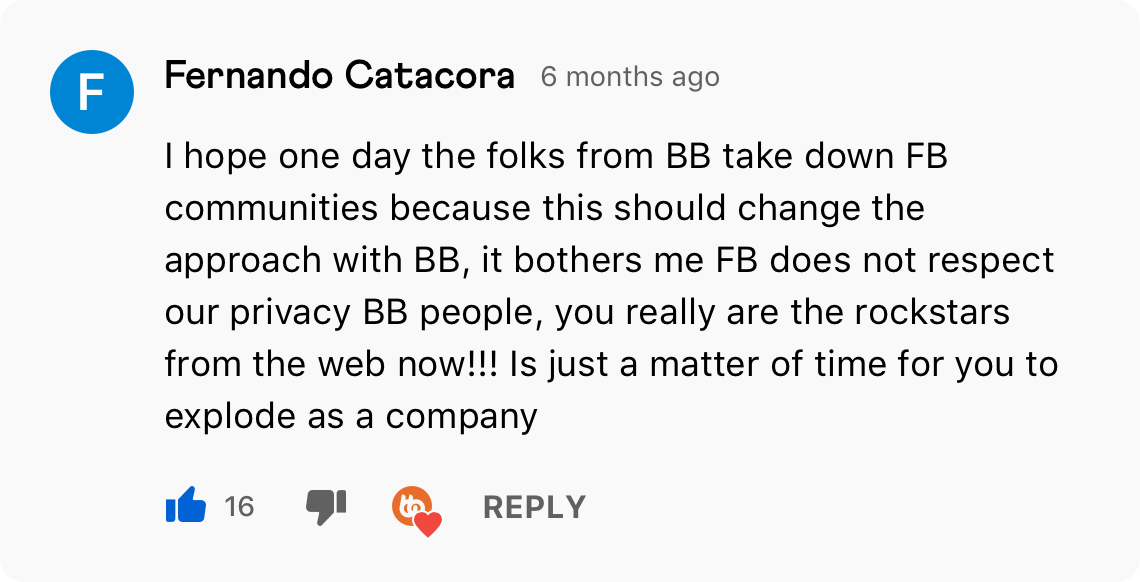Viewport: 1140px width, 582px height.
Task: Click the blue thumbs-up like icon
Action: click(x=185, y=507)
